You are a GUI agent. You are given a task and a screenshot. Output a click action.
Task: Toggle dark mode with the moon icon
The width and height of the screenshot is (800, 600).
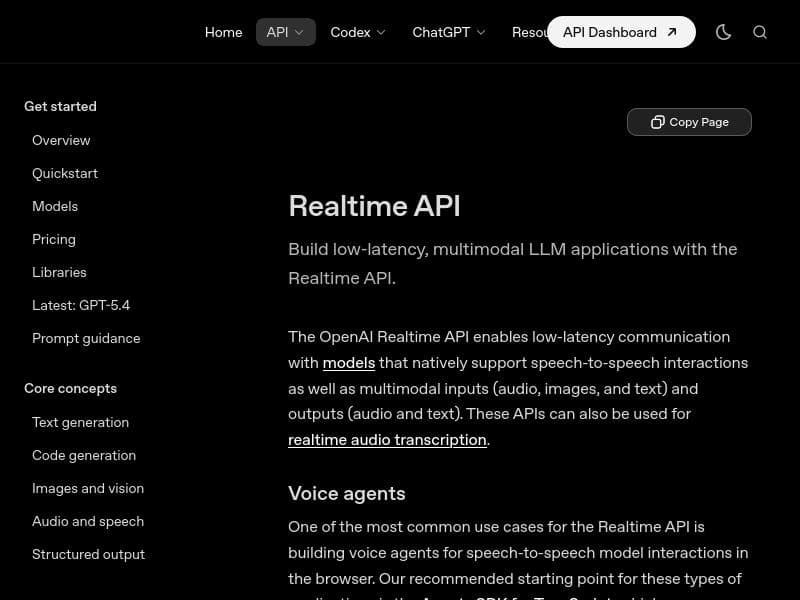pyautogui.click(x=723, y=32)
